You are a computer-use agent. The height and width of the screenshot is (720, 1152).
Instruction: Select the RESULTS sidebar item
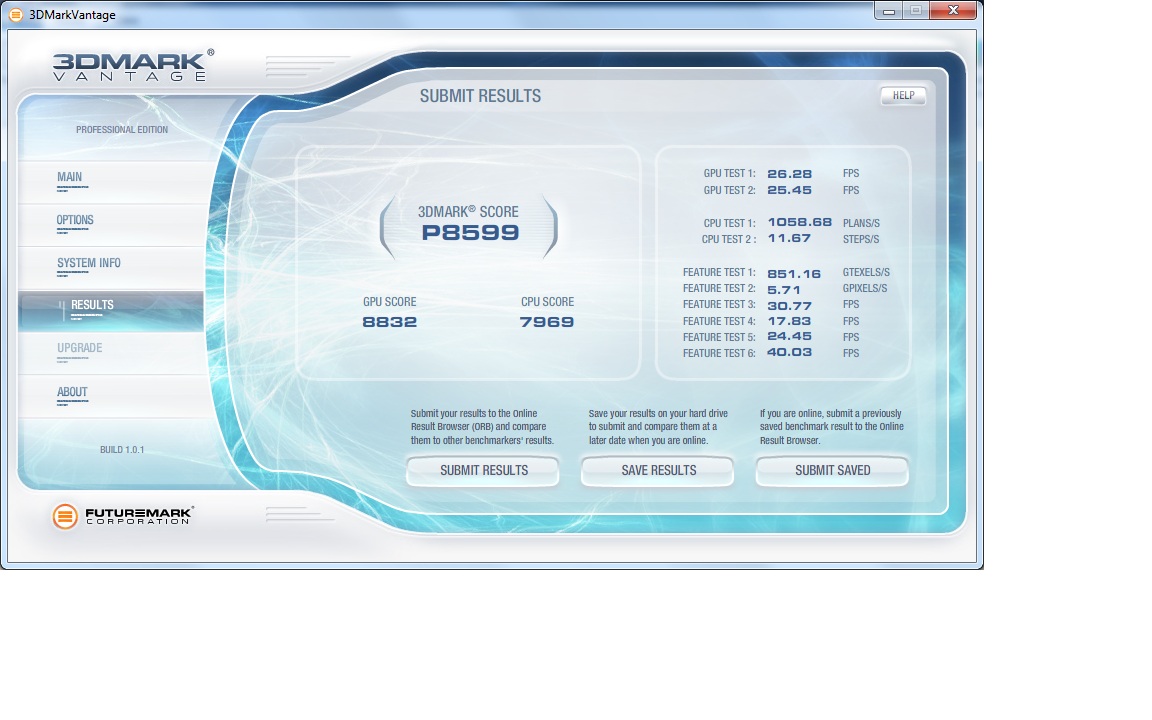click(x=111, y=310)
